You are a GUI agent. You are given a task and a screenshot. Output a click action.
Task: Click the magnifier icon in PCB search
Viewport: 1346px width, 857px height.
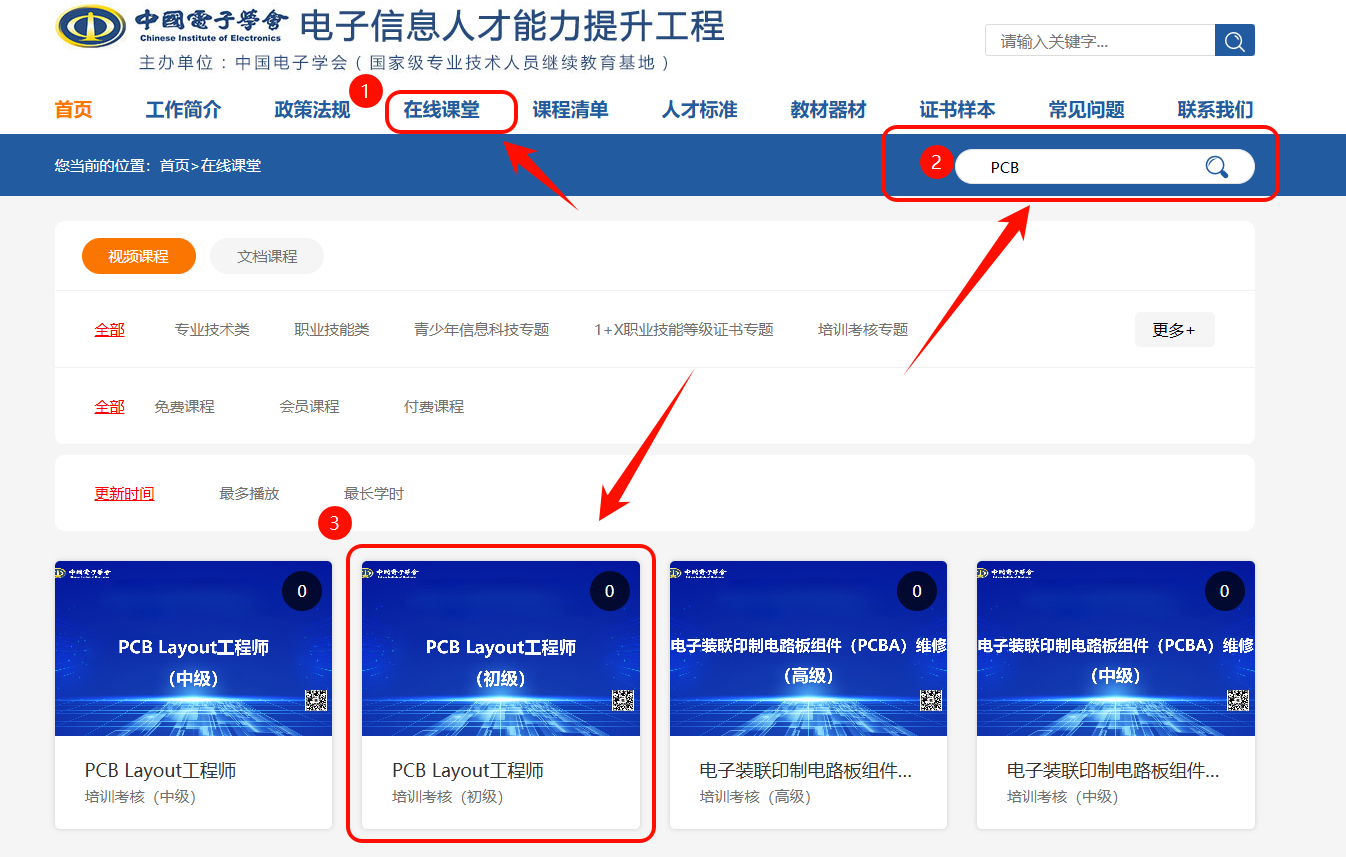click(x=1216, y=167)
